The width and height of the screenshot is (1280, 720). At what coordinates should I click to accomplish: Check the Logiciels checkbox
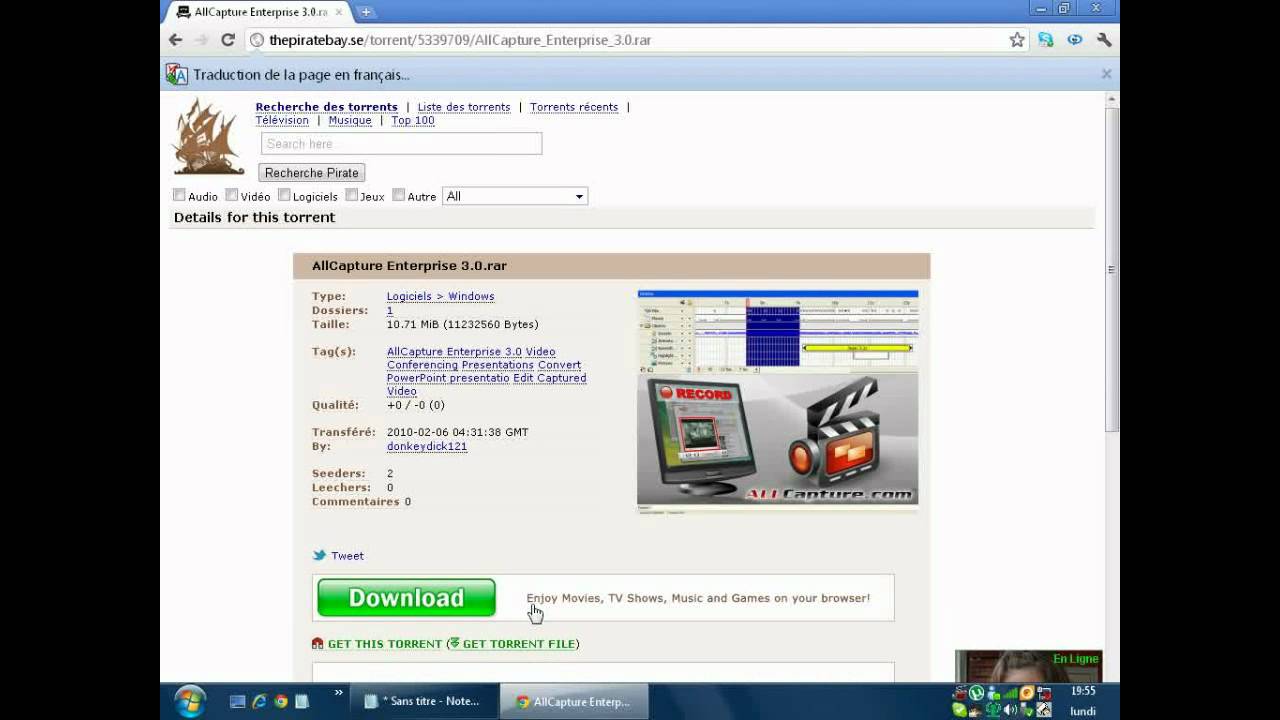pyautogui.click(x=284, y=195)
